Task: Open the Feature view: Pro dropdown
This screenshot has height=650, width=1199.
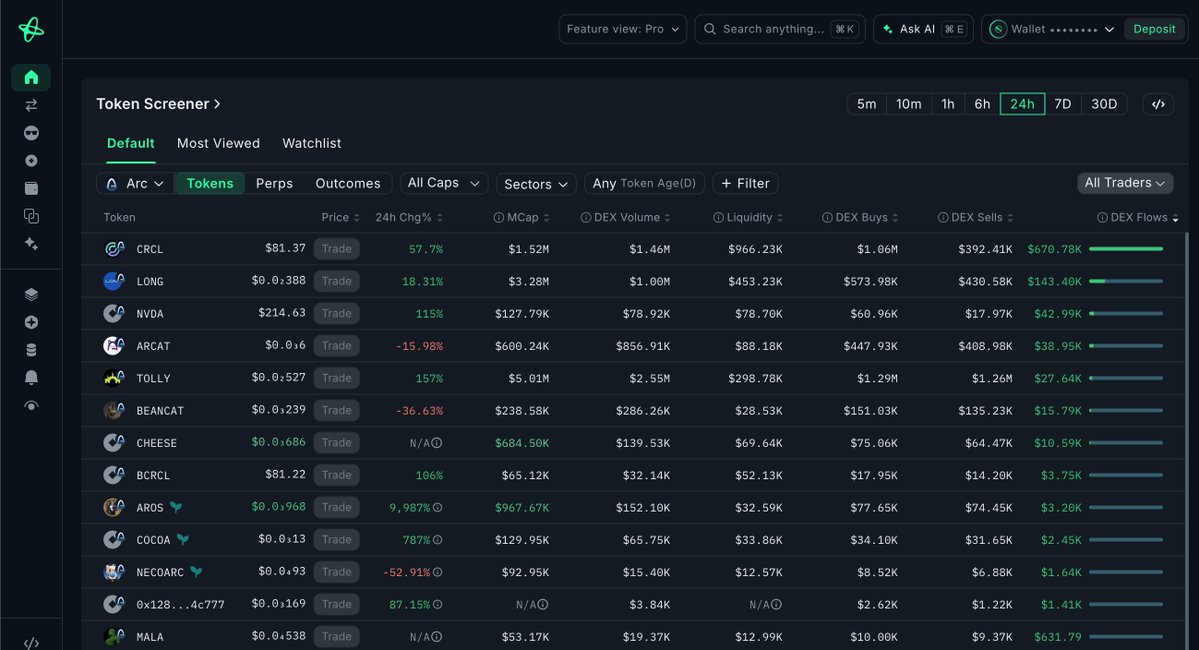Action: pos(622,29)
